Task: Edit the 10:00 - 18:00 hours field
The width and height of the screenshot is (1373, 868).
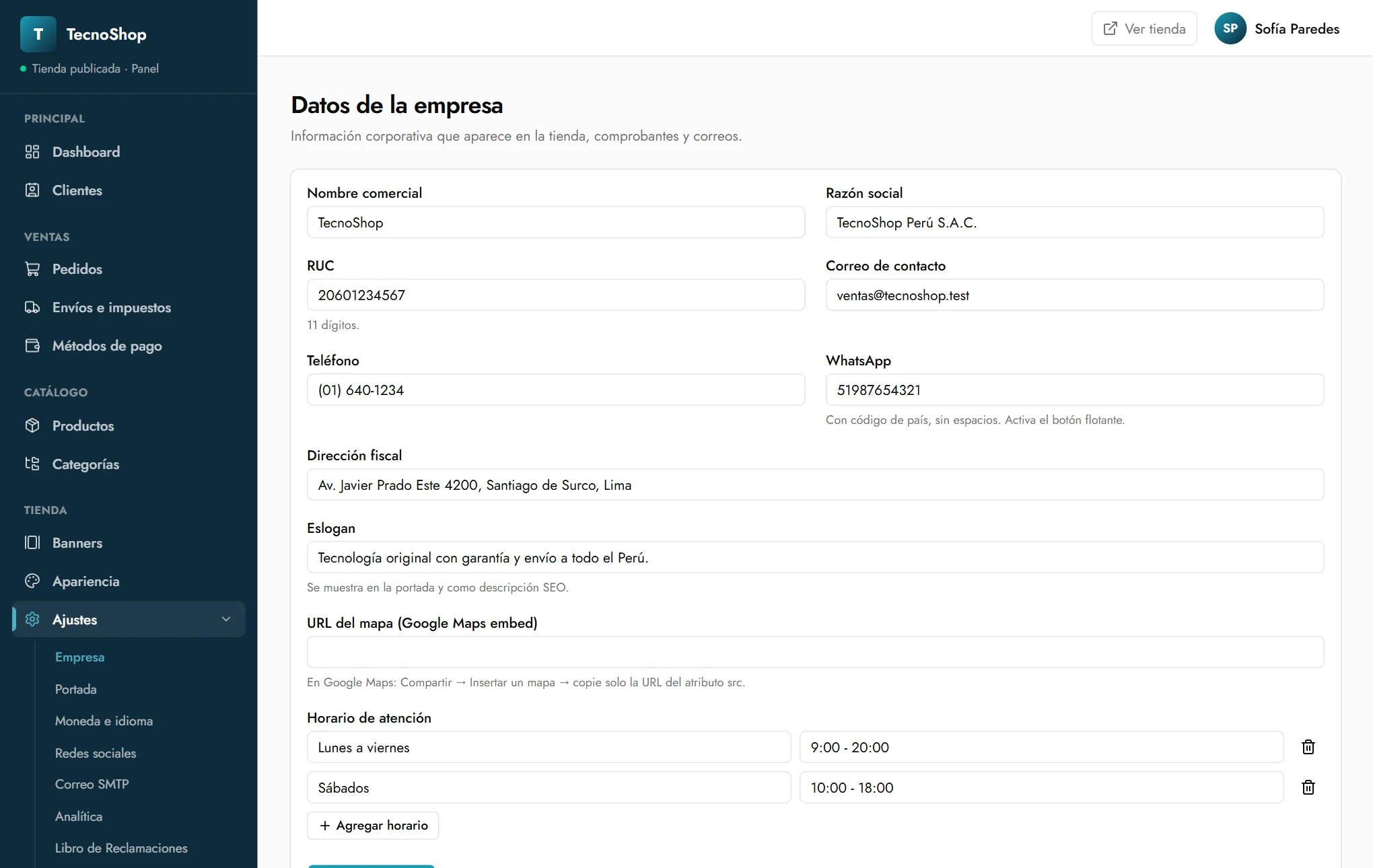Action: (1042, 787)
